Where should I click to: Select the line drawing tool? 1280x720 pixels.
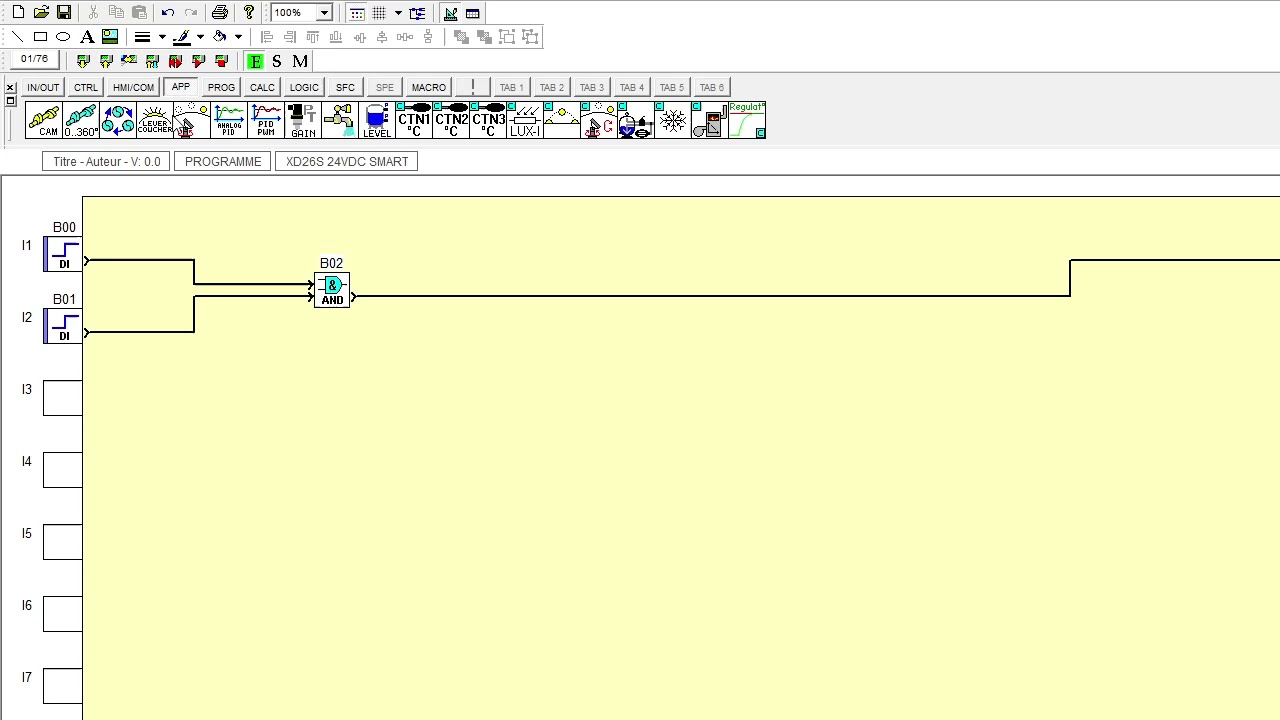[18, 37]
